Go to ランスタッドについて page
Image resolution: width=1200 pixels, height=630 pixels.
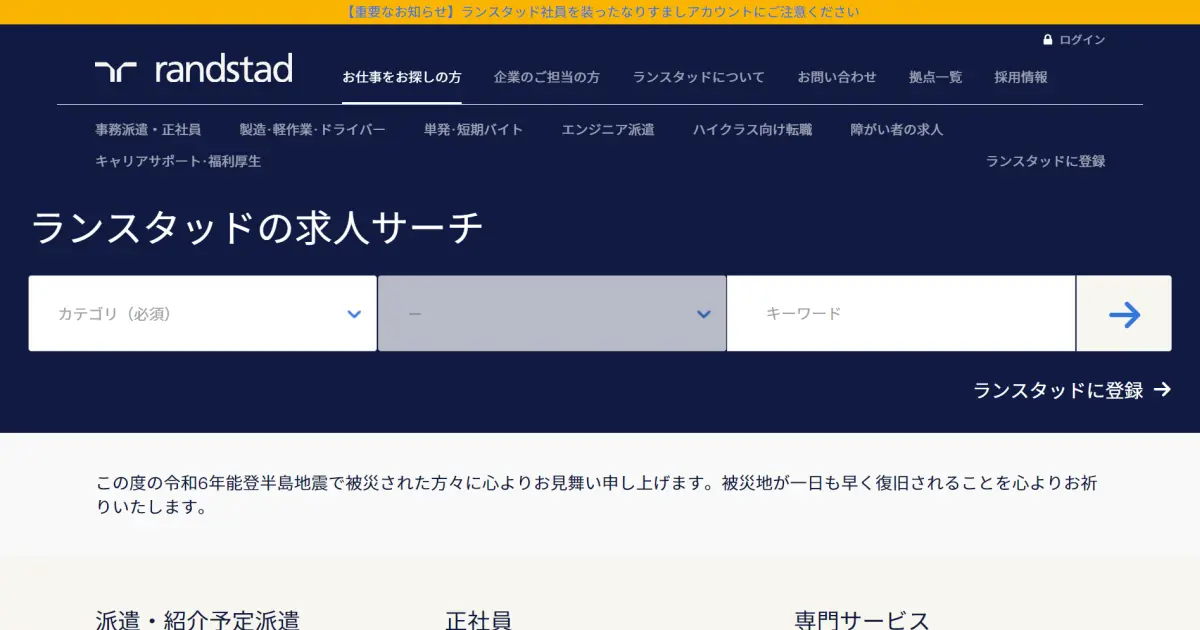coord(698,77)
